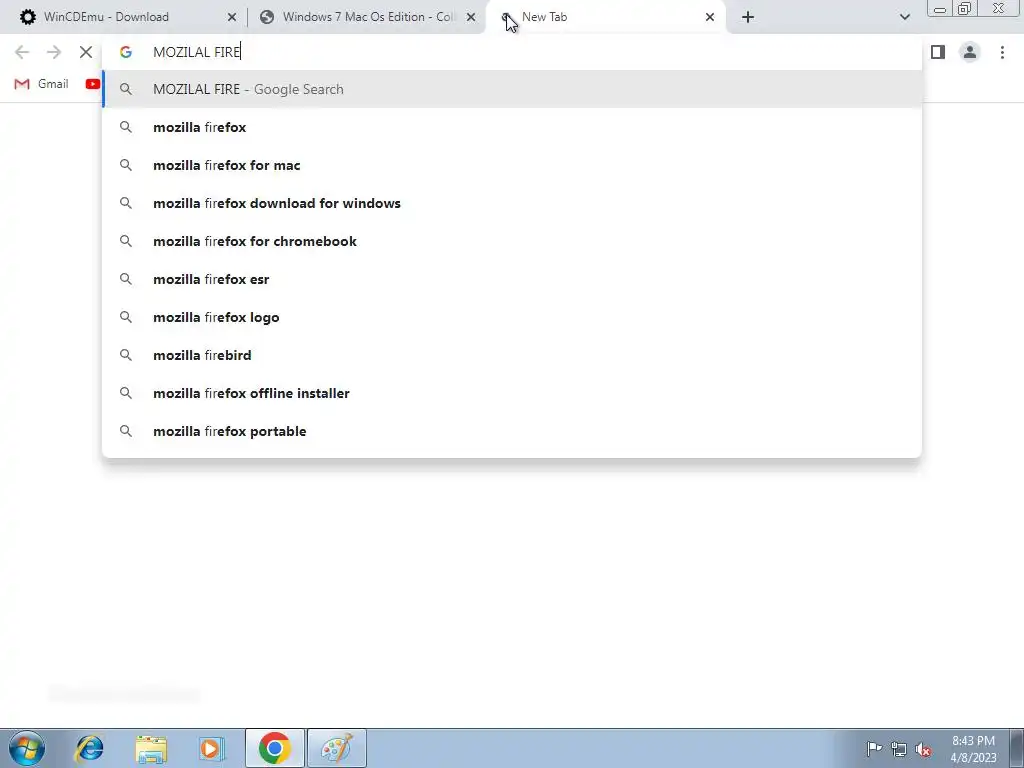Launch Internet Explorer from the taskbar
The image size is (1024, 768).
pos(89,748)
